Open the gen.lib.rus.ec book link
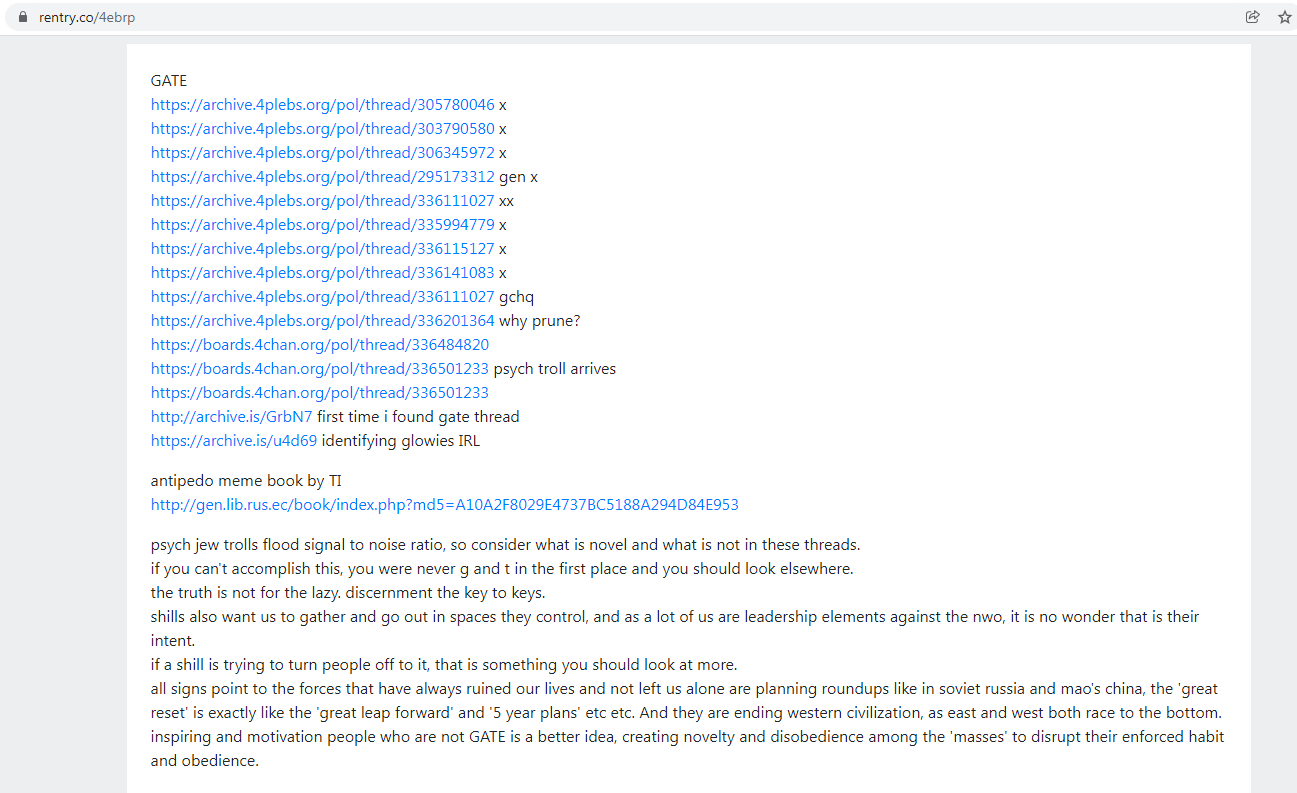 coord(445,505)
